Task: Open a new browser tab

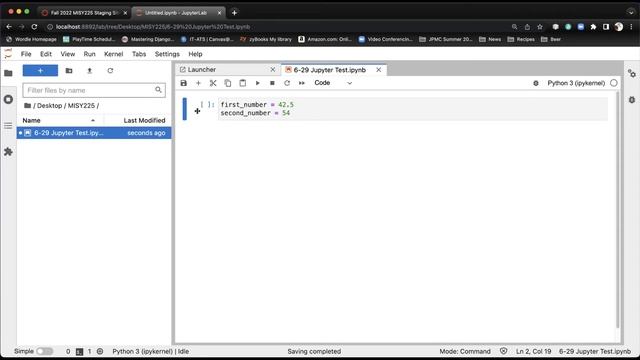Action: point(234,13)
